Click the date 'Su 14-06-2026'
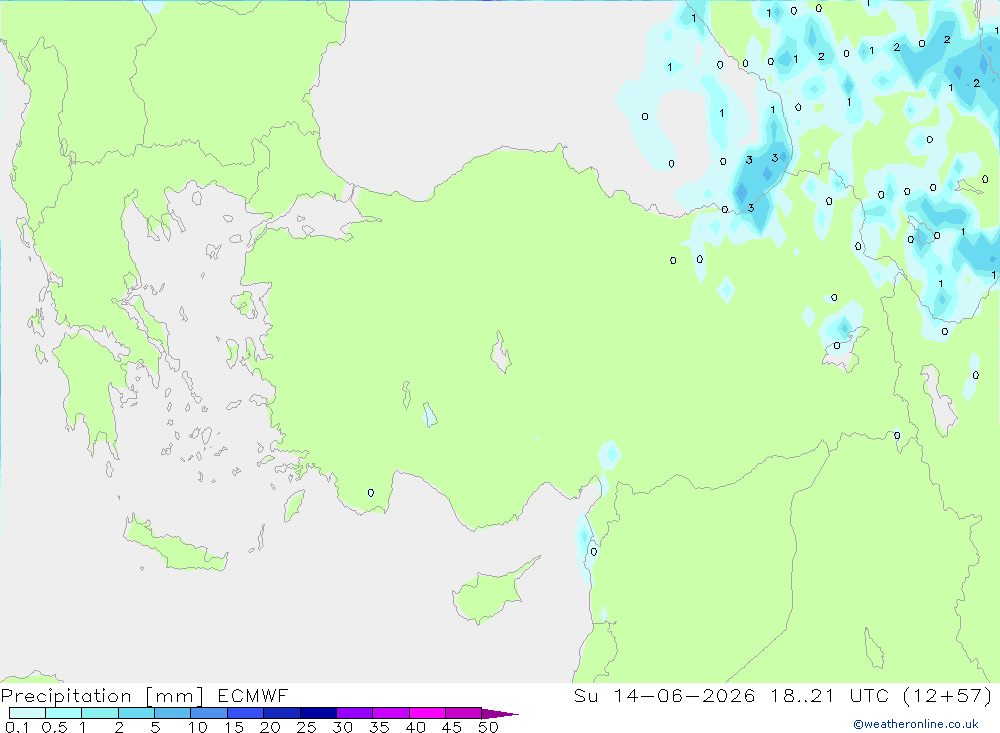 click(x=665, y=695)
